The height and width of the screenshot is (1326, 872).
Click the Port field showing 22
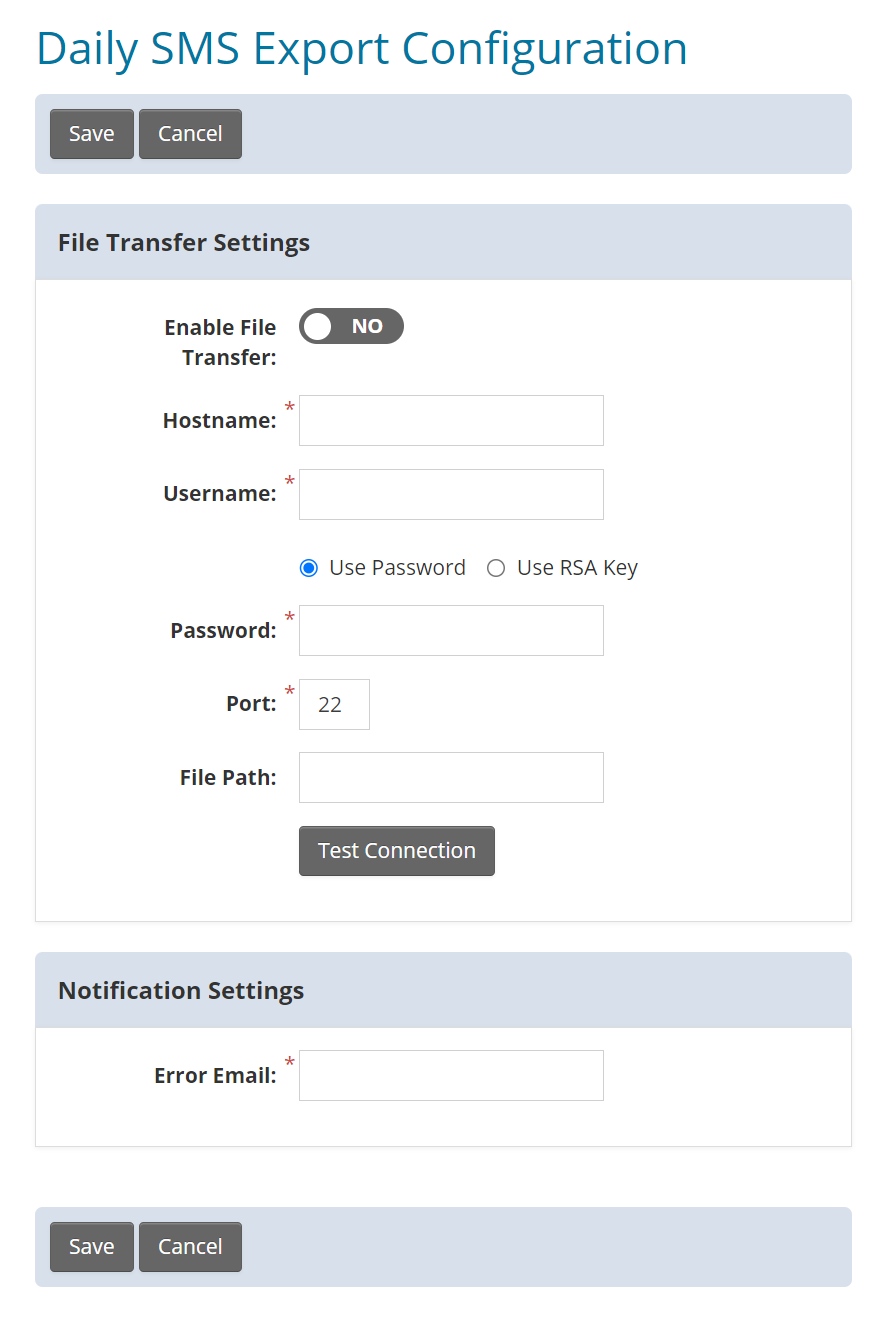point(334,704)
